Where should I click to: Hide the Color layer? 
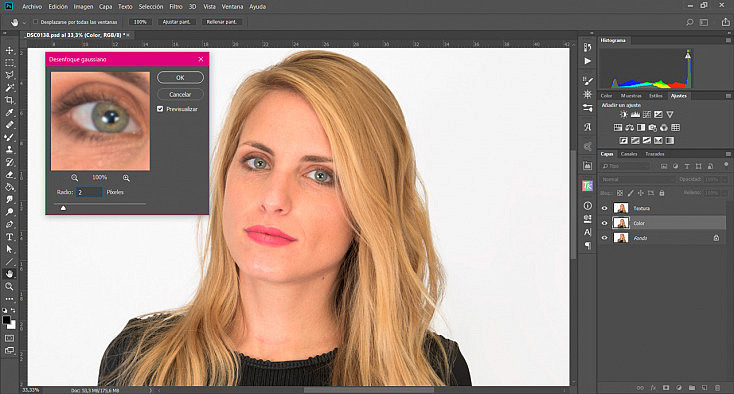pyautogui.click(x=604, y=223)
